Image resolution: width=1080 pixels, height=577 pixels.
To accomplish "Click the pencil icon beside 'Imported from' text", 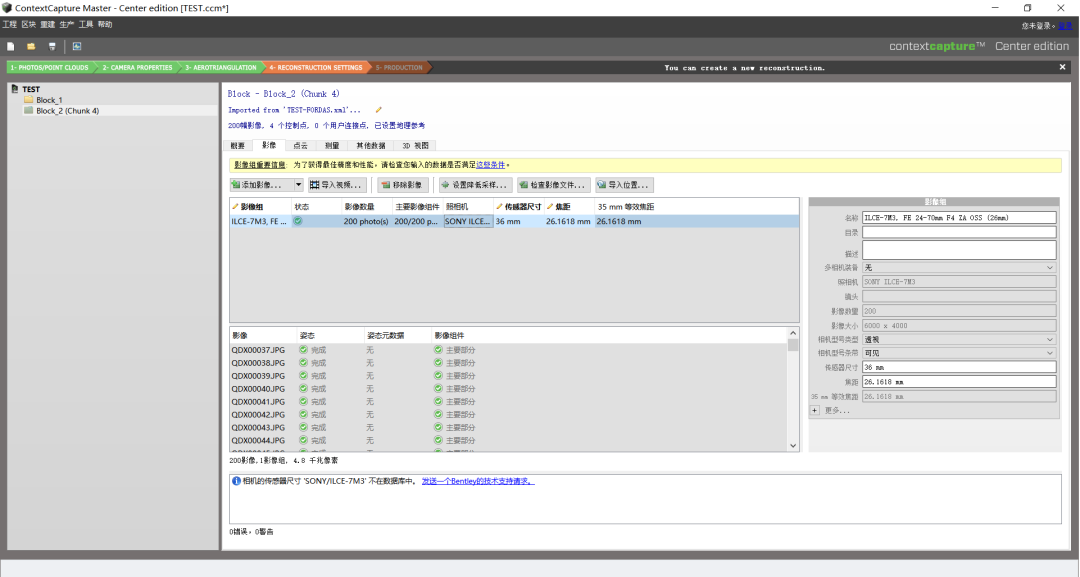I will [378, 109].
